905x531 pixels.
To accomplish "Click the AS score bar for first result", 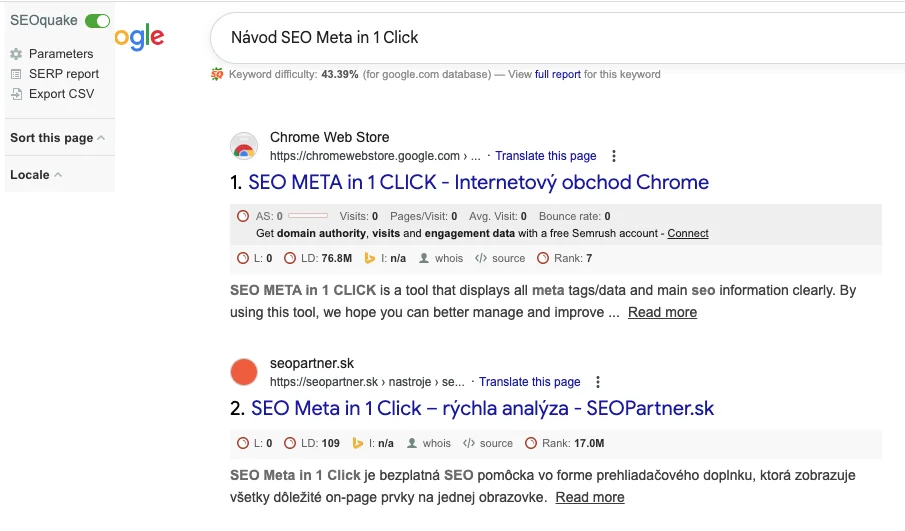I will pos(307,216).
